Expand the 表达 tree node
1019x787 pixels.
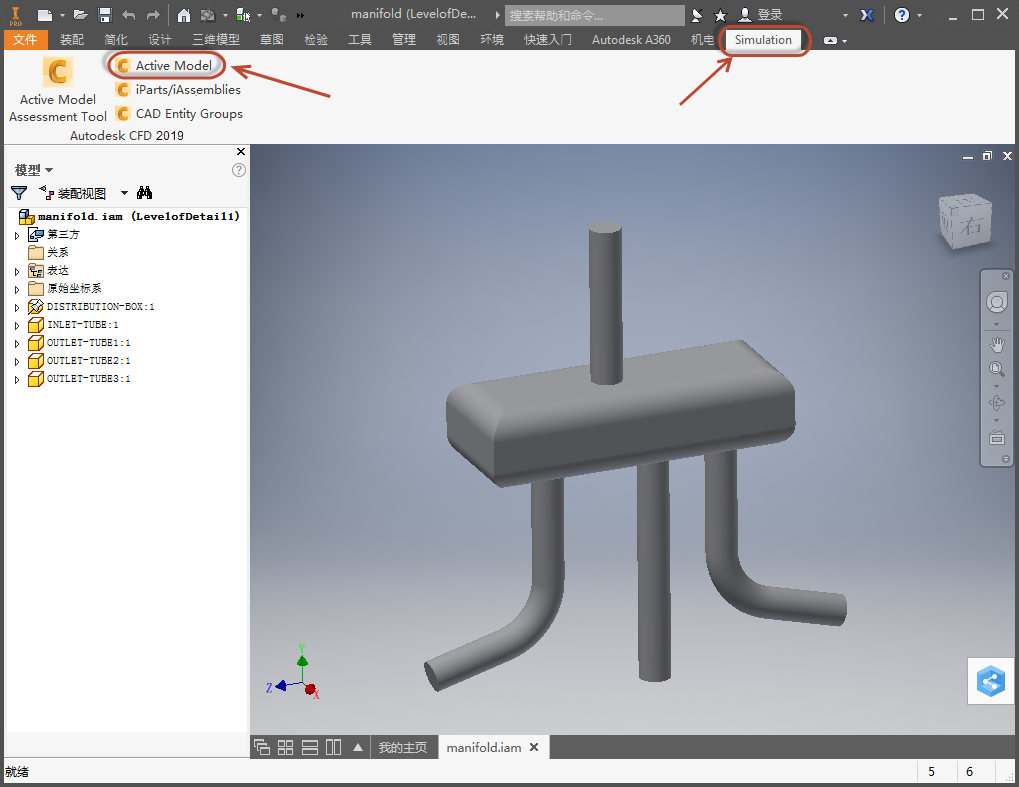17,271
